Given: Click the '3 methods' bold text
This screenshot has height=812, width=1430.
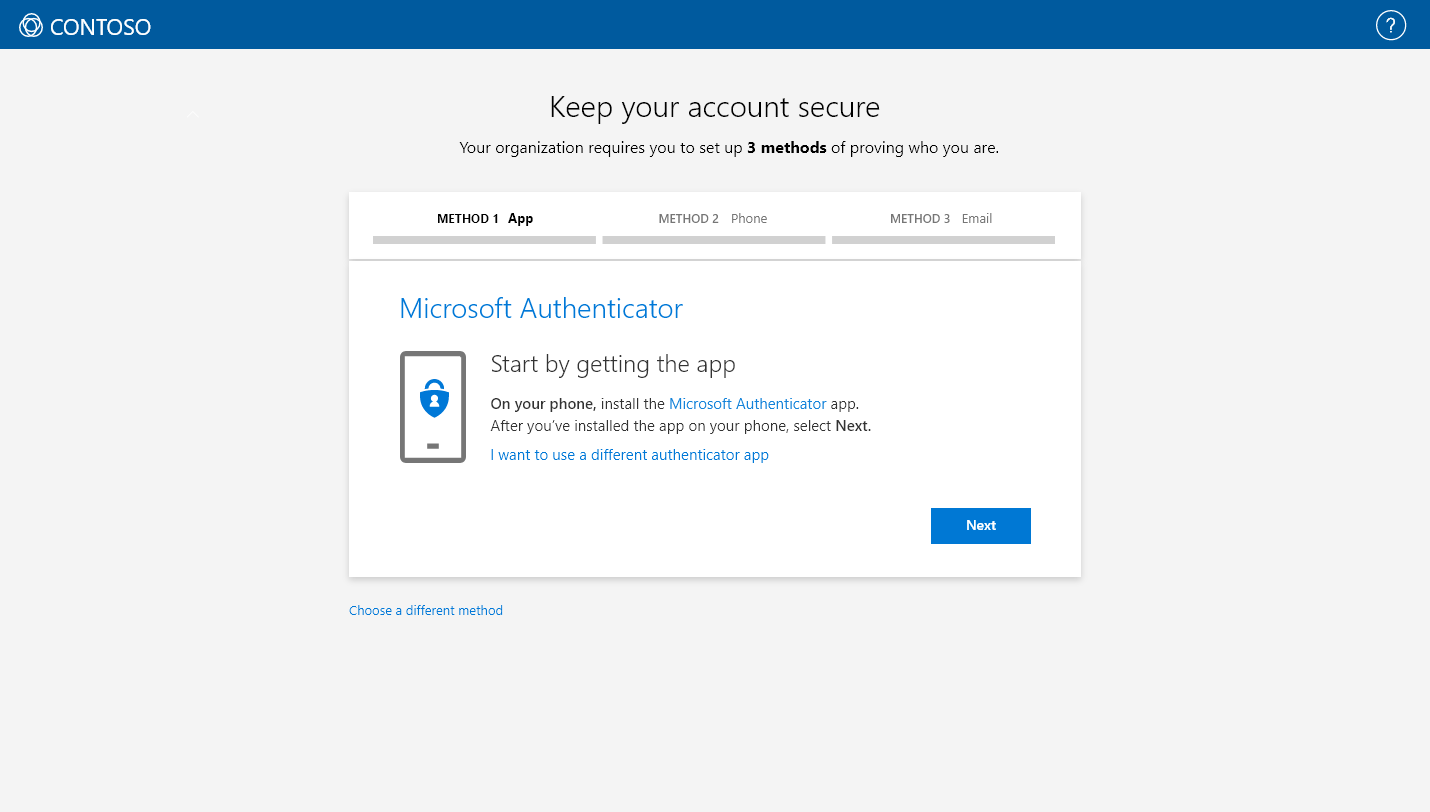Looking at the screenshot, I should [787, 148].
